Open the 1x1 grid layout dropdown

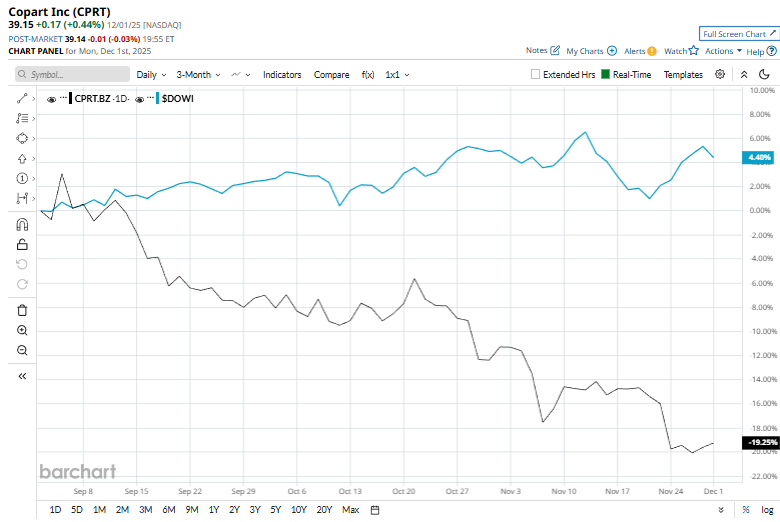[x=397, y=74]
